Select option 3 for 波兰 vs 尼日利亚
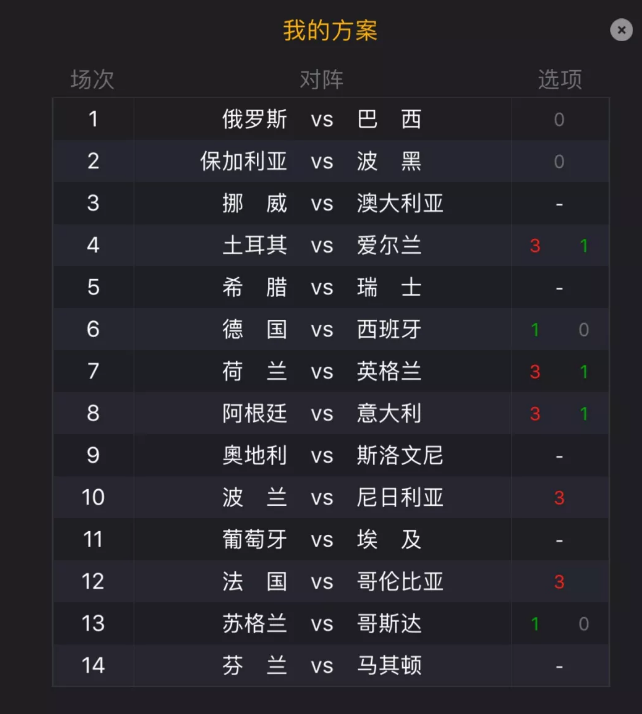 point(559,498)
